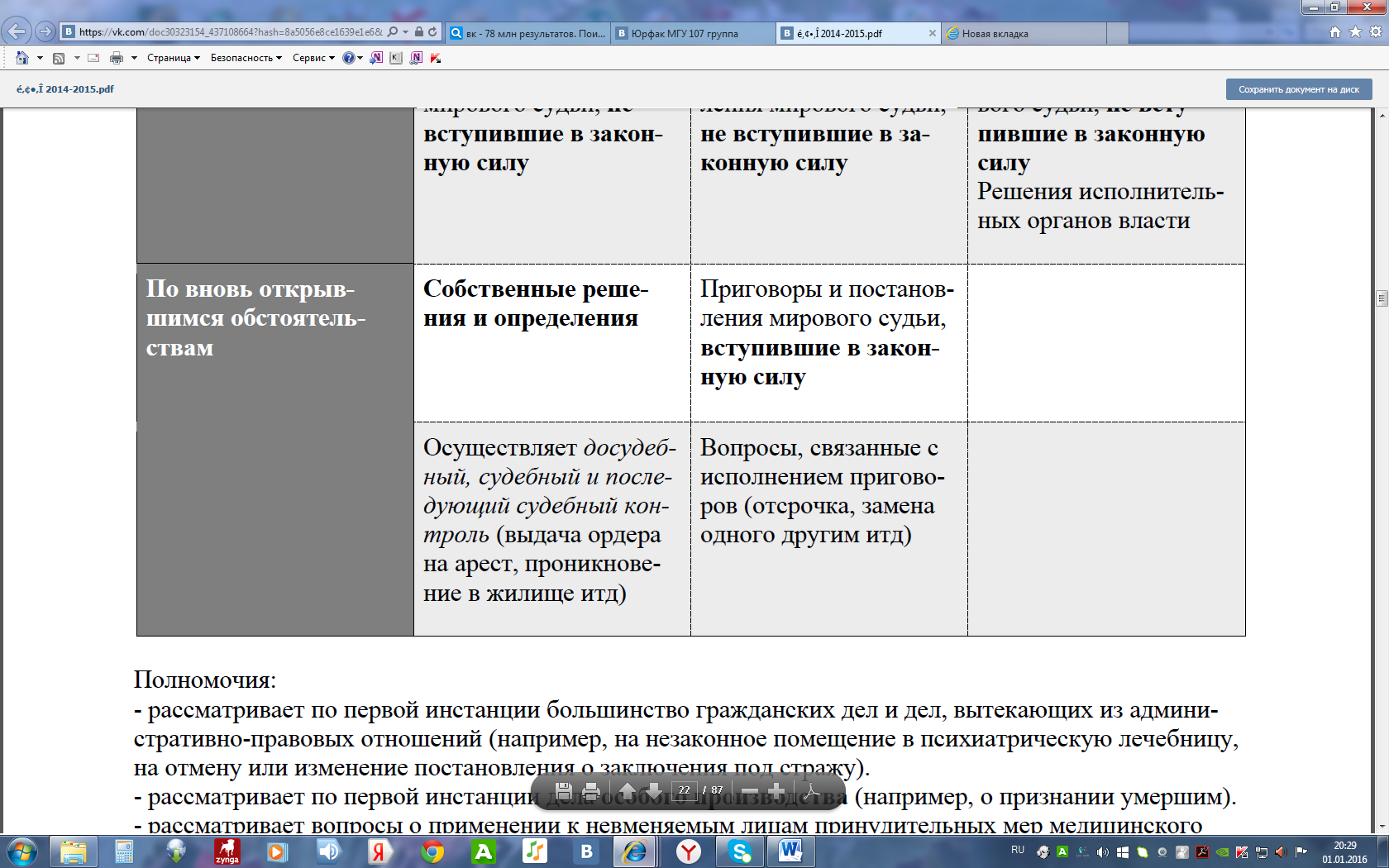Image resolution: width=1389 pixels, height=868 pixels.
Task: Click the browser Forward arrow button
Action: pos(45,31)
